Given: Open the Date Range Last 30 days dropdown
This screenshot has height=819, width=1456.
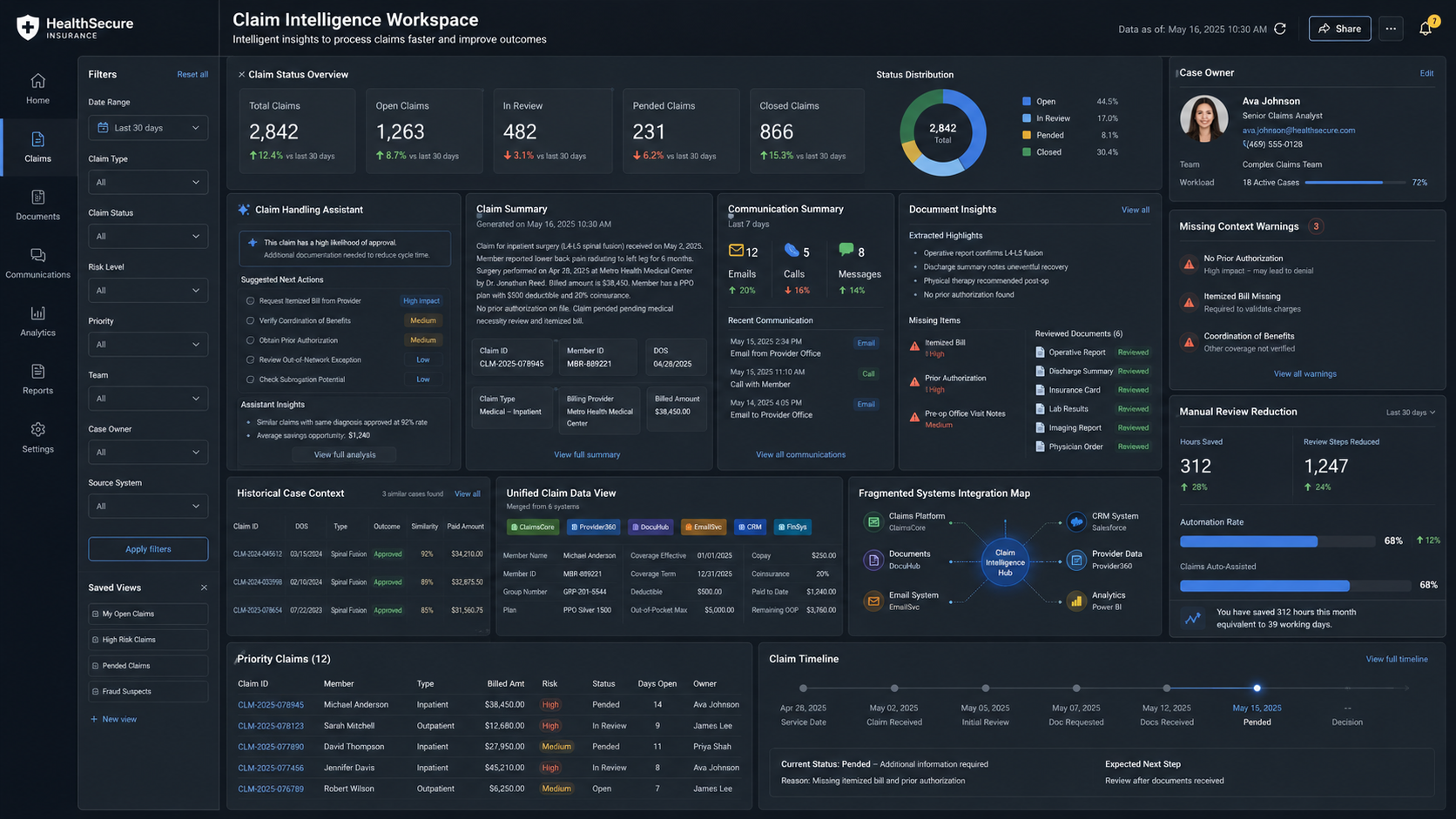Looking at the screenshot, I should 148,128.
